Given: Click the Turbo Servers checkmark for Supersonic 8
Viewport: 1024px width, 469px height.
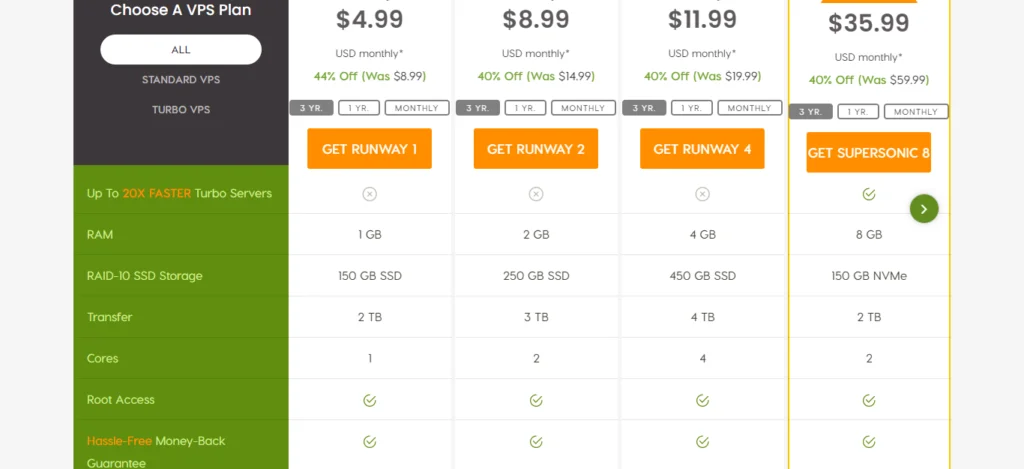Looking at the screenshot, I should pos(868,194).
